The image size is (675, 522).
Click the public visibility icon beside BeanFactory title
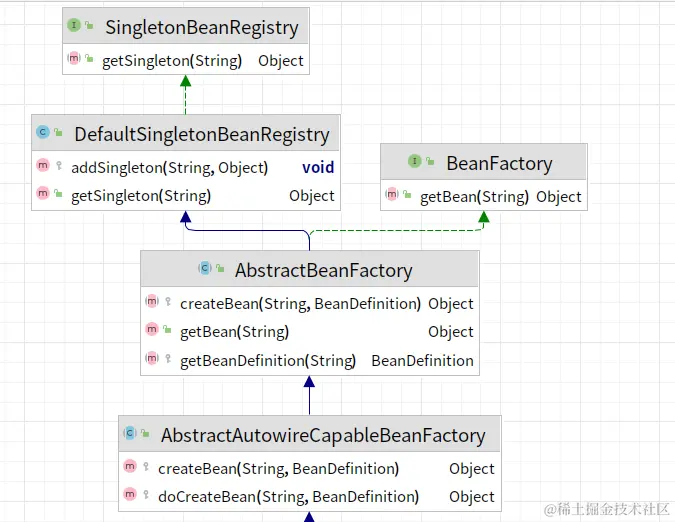(x=430, y=161)
